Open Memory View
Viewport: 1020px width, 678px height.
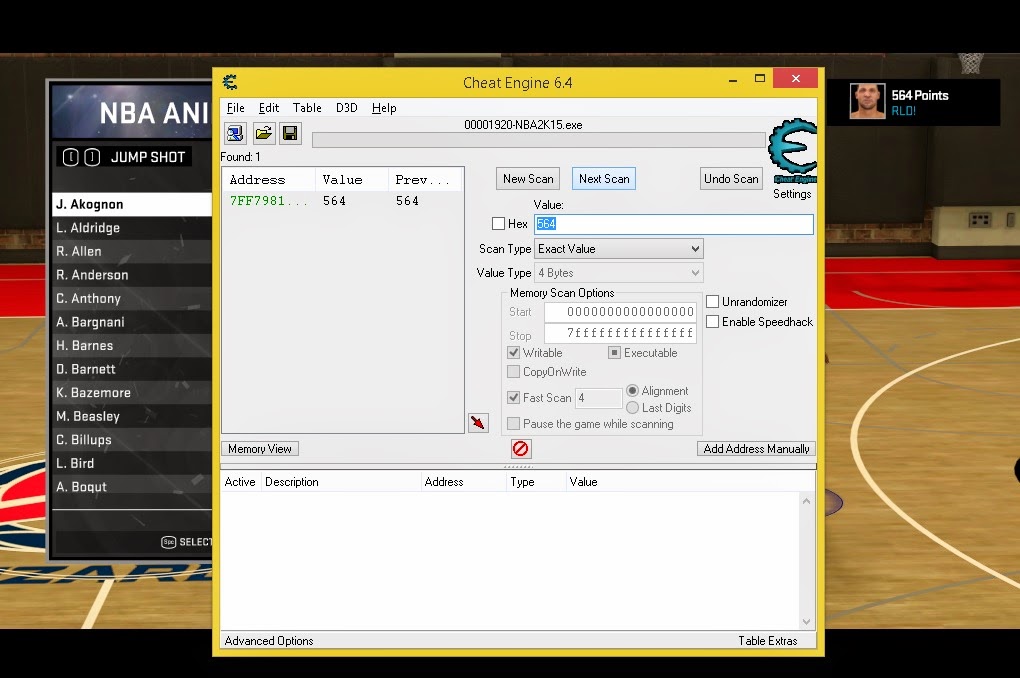260,449
